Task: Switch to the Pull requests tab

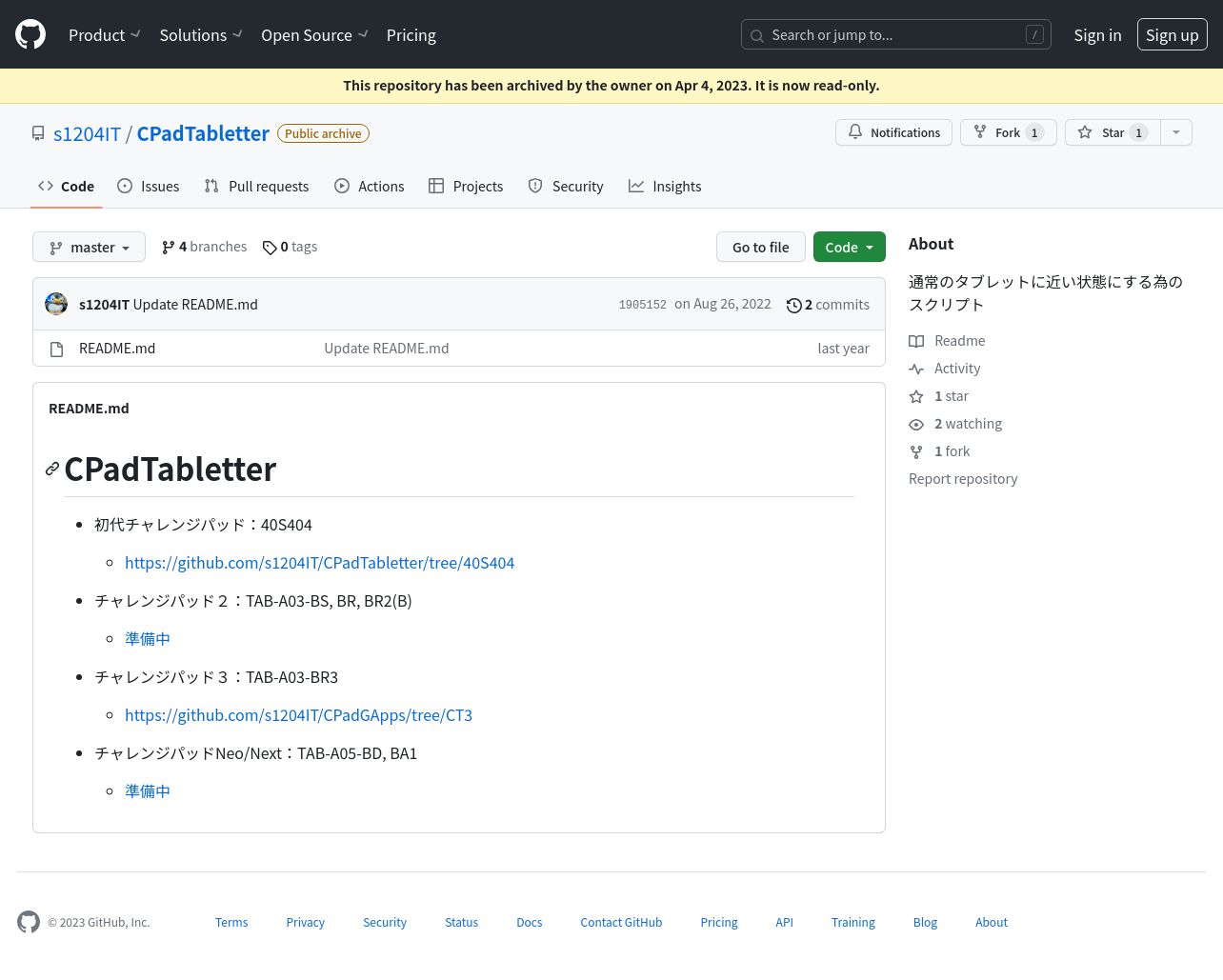Action: tap(256, 187)
